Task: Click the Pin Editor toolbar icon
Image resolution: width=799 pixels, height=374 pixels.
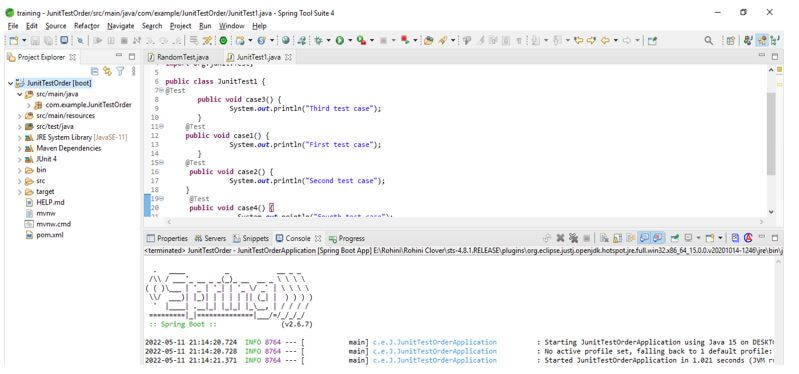Action: point(652,41)
